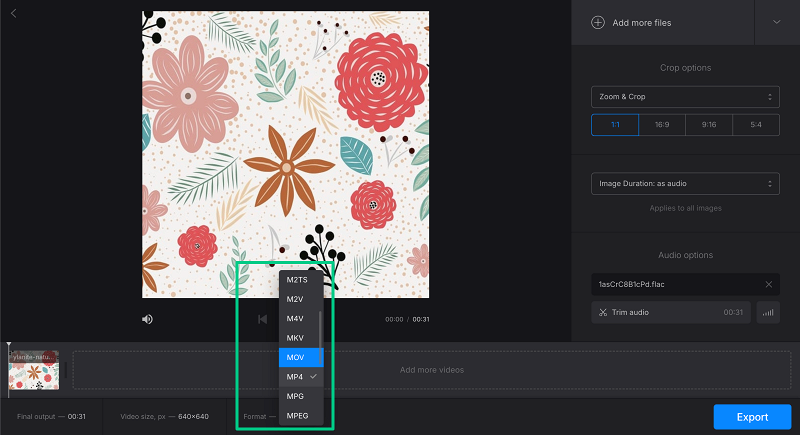Viewport: 800px width, 435px height.
Task: Select the 9:16 aspect ratio
Action: 709,124
